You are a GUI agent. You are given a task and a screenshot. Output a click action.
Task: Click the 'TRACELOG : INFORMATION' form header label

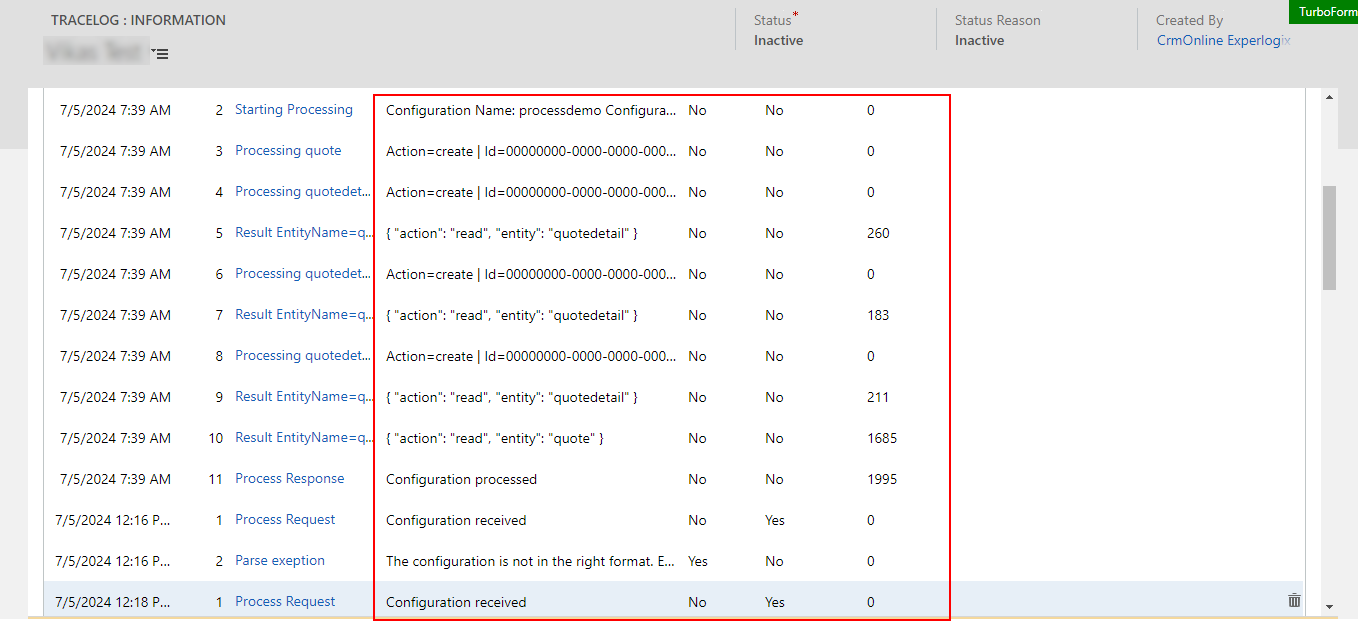[x=139, y=20]
